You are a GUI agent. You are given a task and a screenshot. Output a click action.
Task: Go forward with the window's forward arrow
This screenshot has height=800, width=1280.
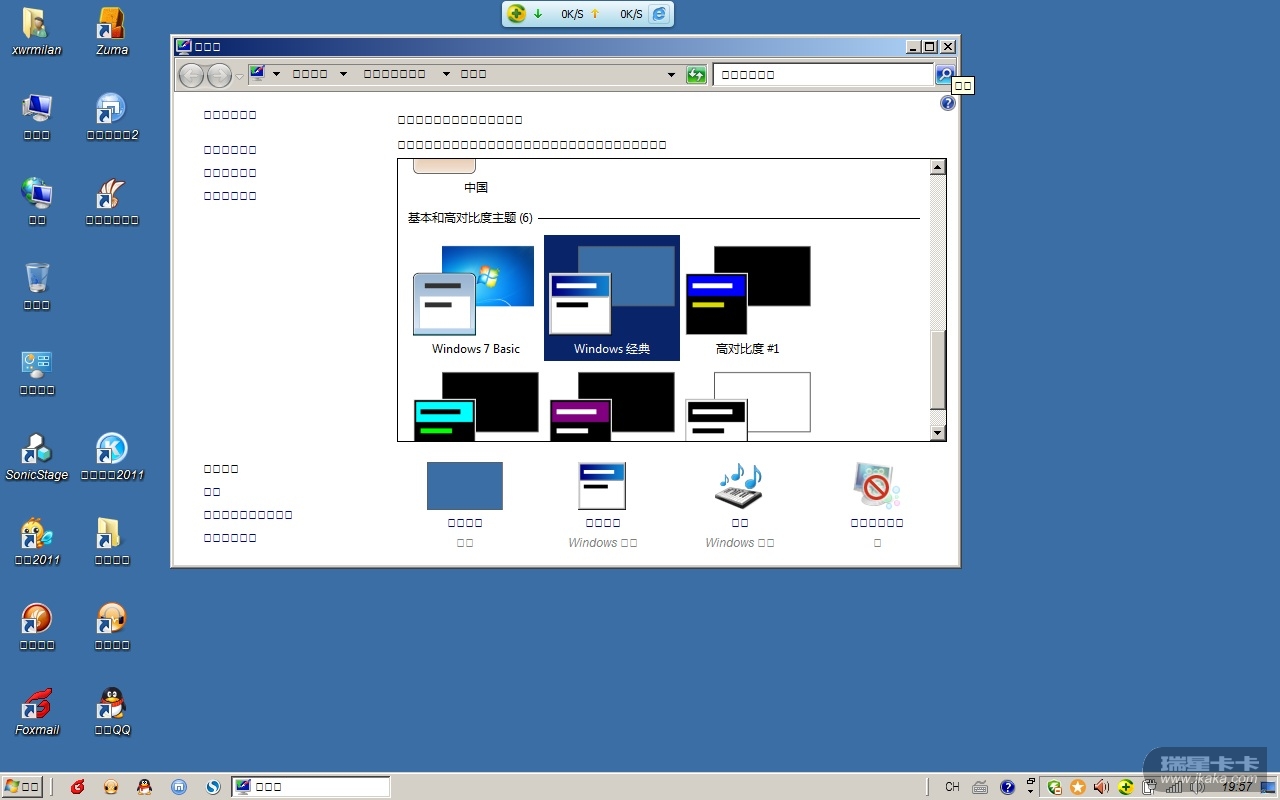[219, 75]
